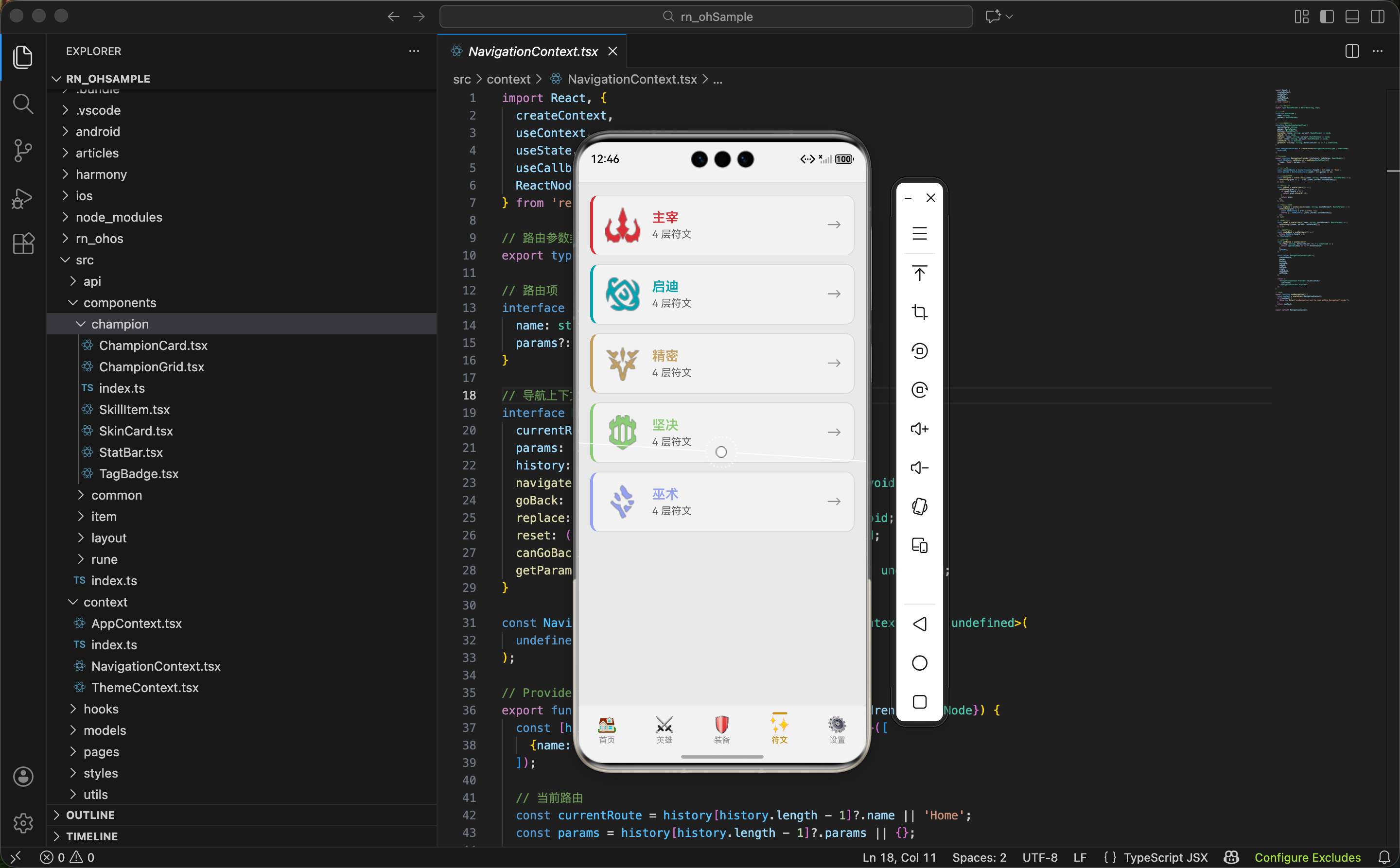Viewport: 1400px width, 868px height.
Task: Switch to 英雄 tab in app
Action: click(x=665, y=729)
